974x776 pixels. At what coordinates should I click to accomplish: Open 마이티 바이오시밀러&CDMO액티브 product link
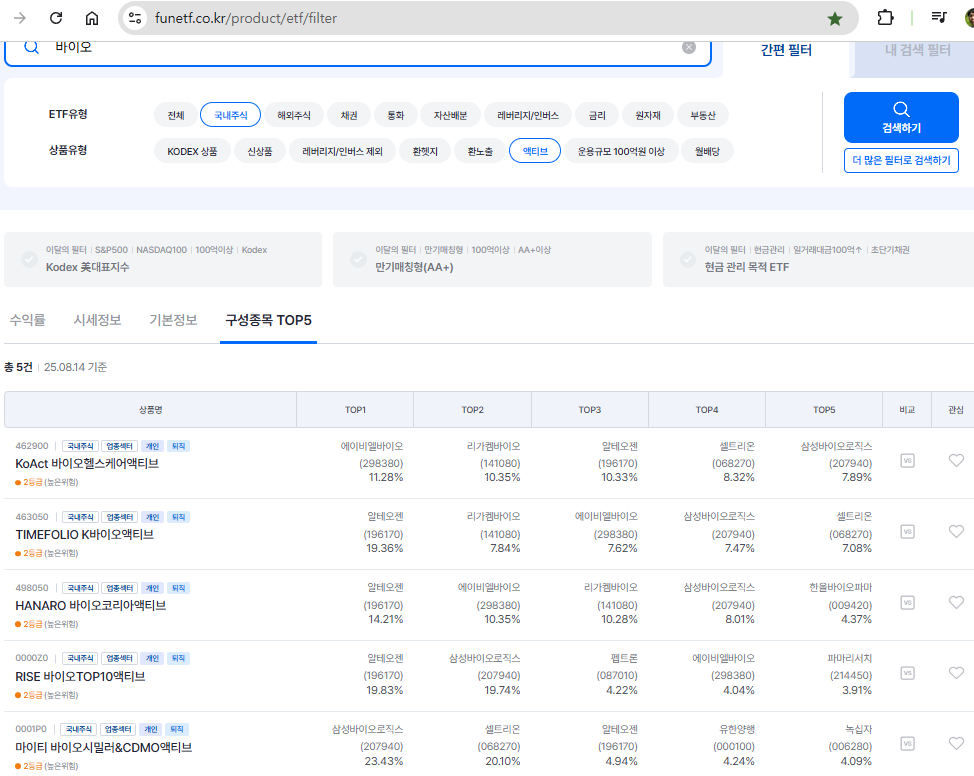pyautogui.click(x=104, y=747)
